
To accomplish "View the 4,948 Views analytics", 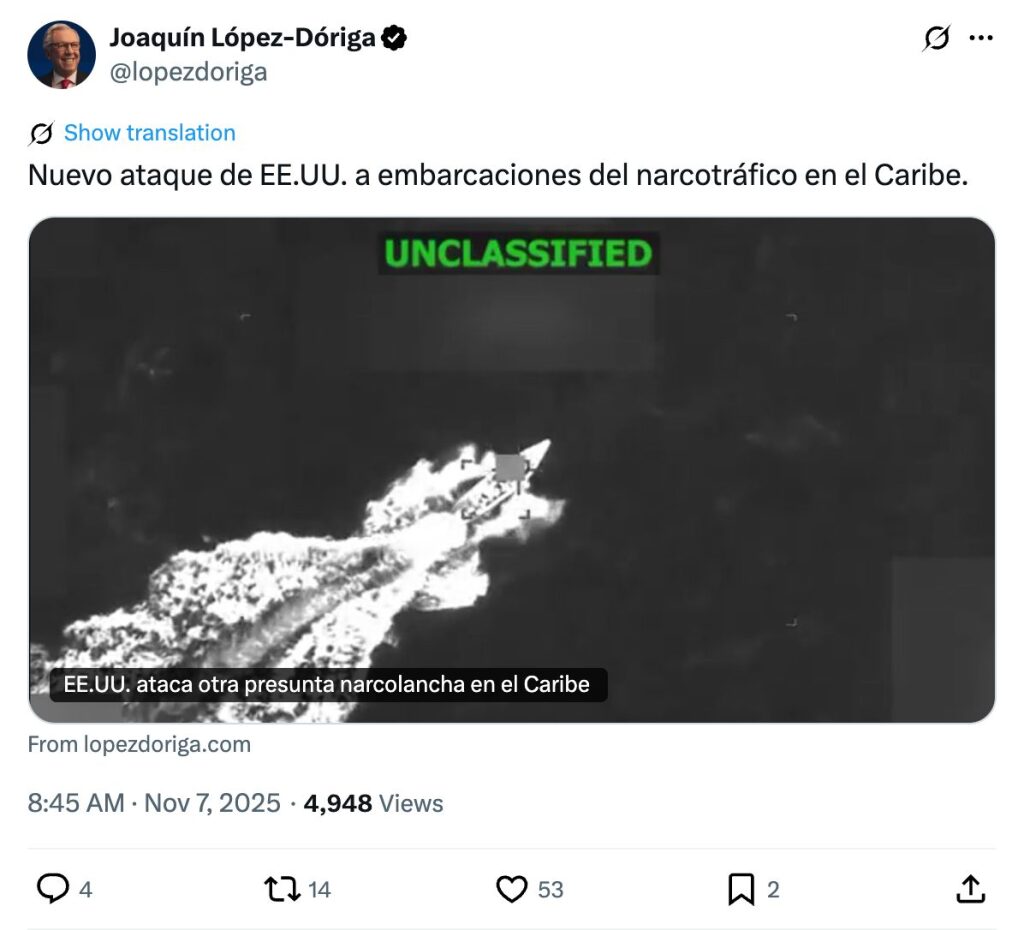I will point(373,803).
